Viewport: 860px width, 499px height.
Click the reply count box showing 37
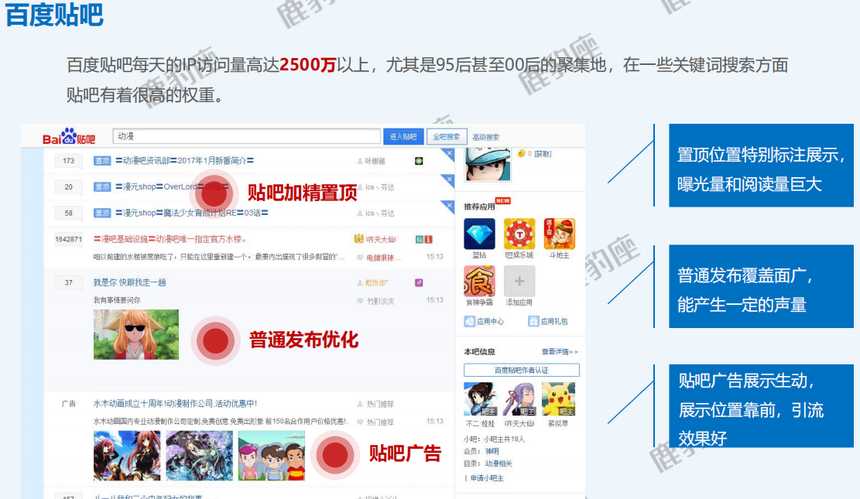click(x=69, y=282)
